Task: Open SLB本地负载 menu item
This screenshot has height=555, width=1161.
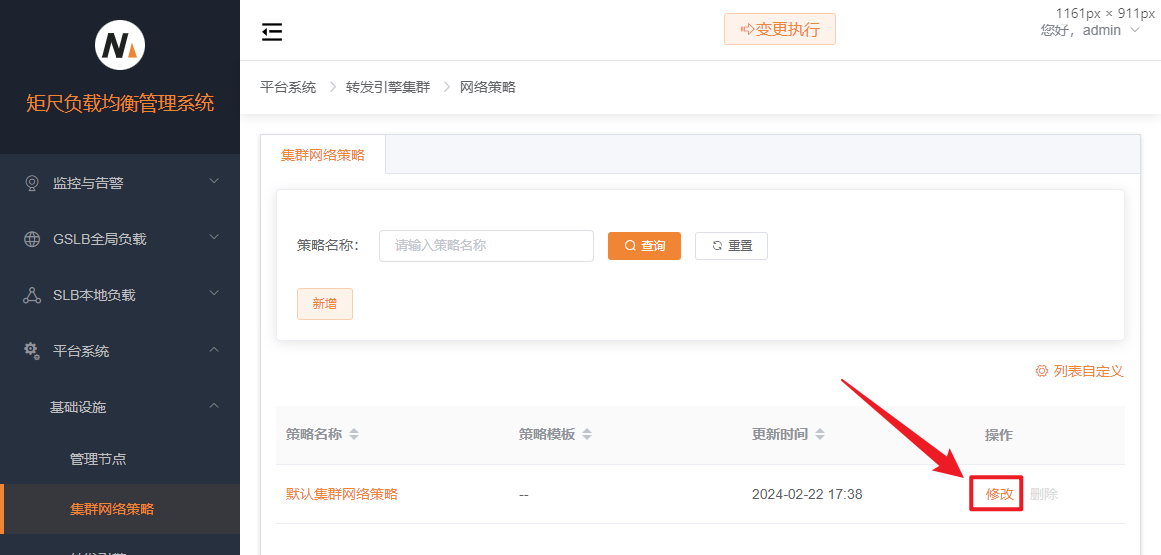Action: click(120, 295)
